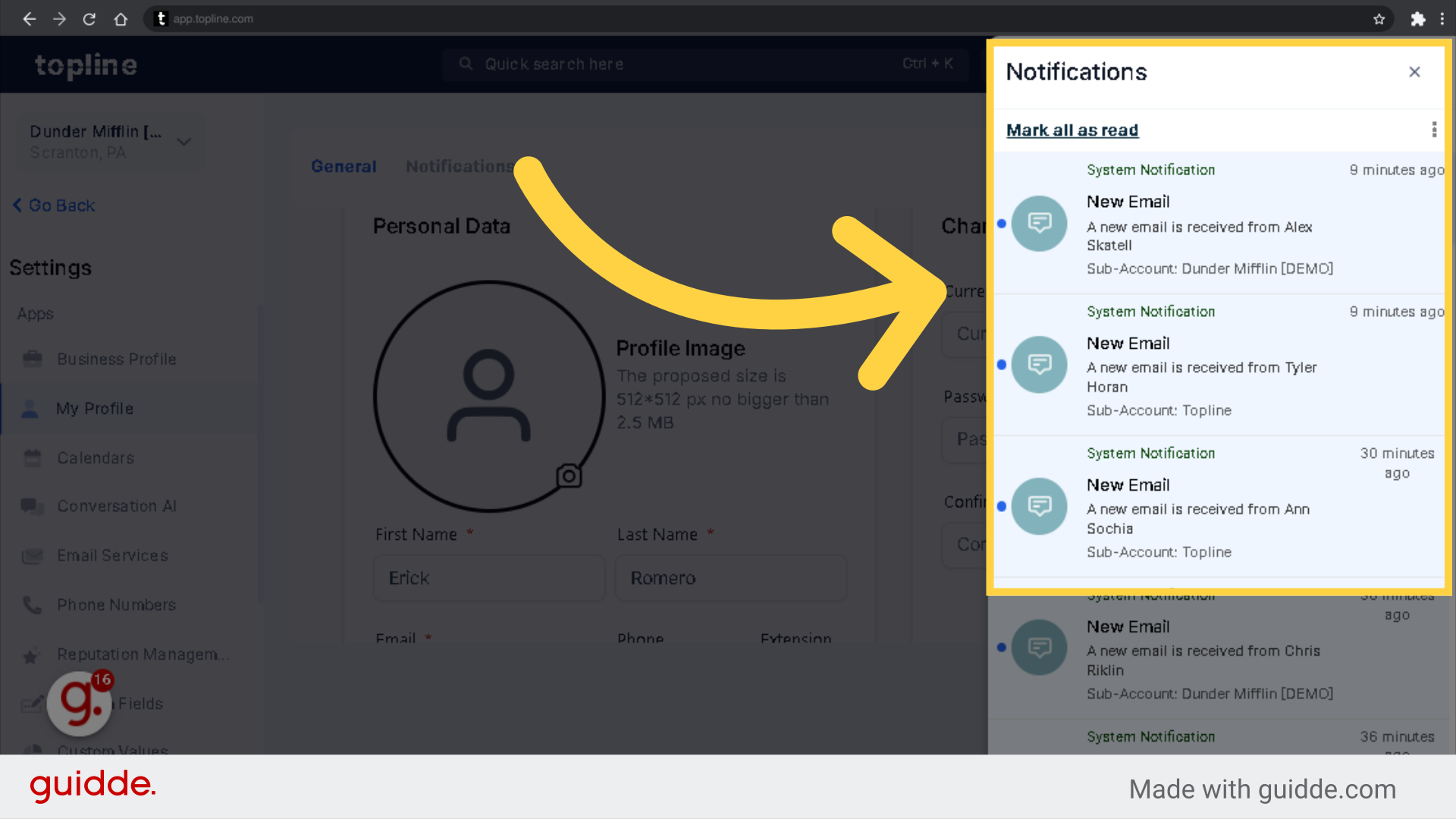
Task: Click Sub-Account: Dunder Mifflin [DEMO] under Alex Skatell
Action: pos(1210,269)
